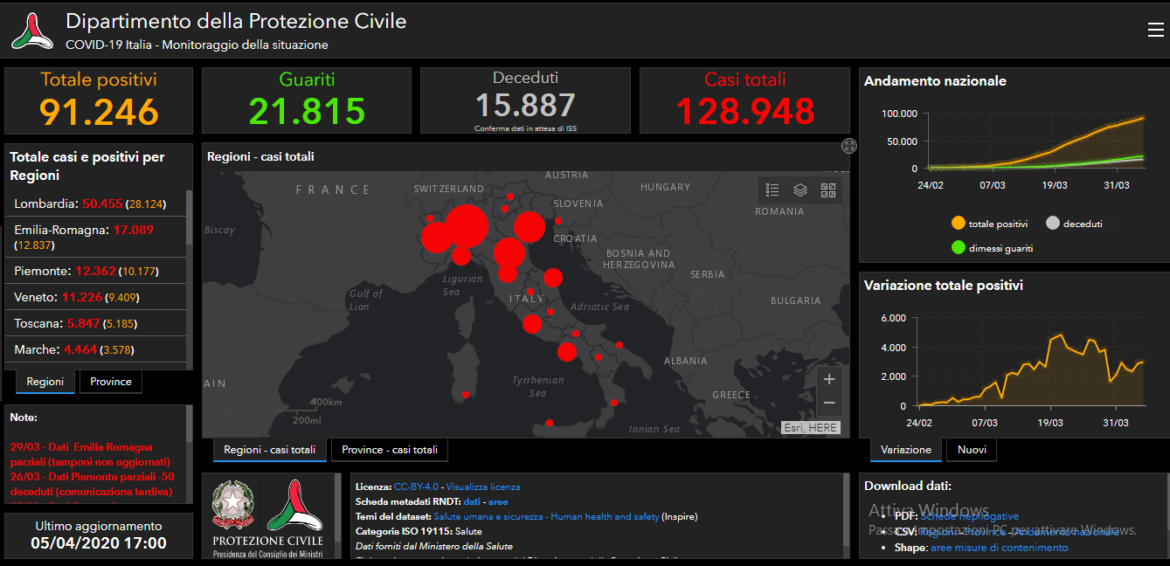Click the Protezione Civile logo in the header
The image size is (1170, 566).
tap(32, 31)
